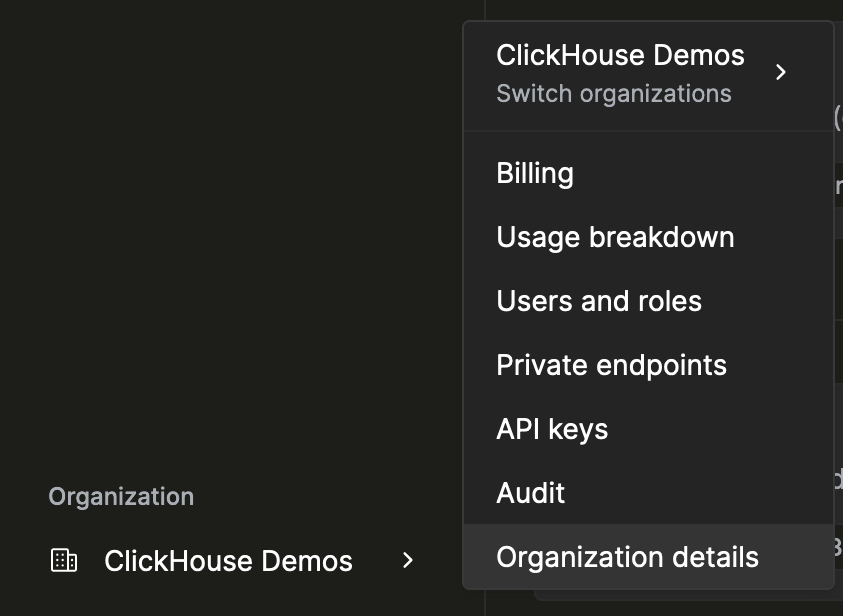The width and height of the screenshot is (843, 616).
Task: Open organization switcher via top-right arrow
Action: (x=781, y=72)
